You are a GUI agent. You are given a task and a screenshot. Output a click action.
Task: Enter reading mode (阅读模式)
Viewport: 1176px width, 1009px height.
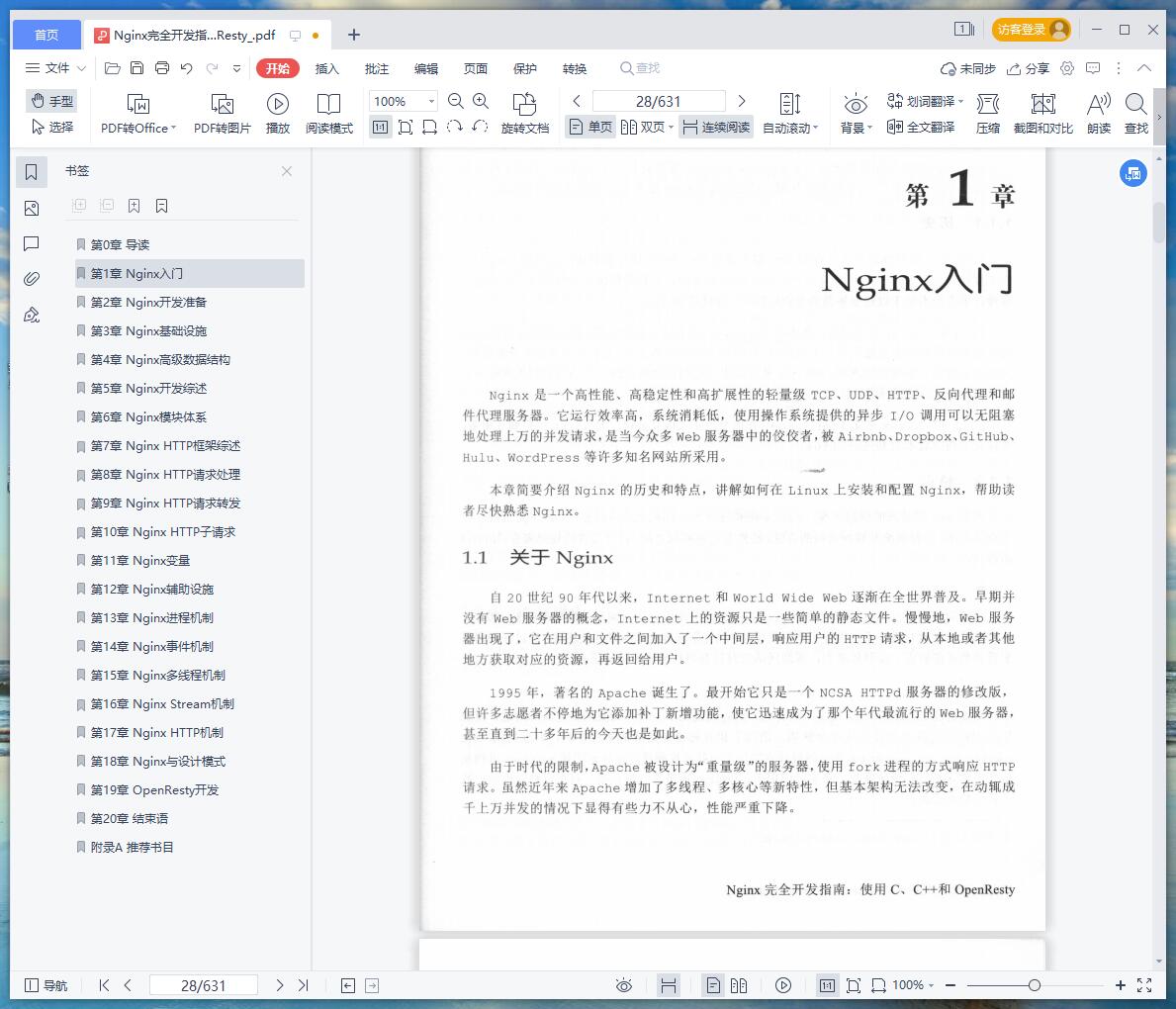click(x=329, y=114)
